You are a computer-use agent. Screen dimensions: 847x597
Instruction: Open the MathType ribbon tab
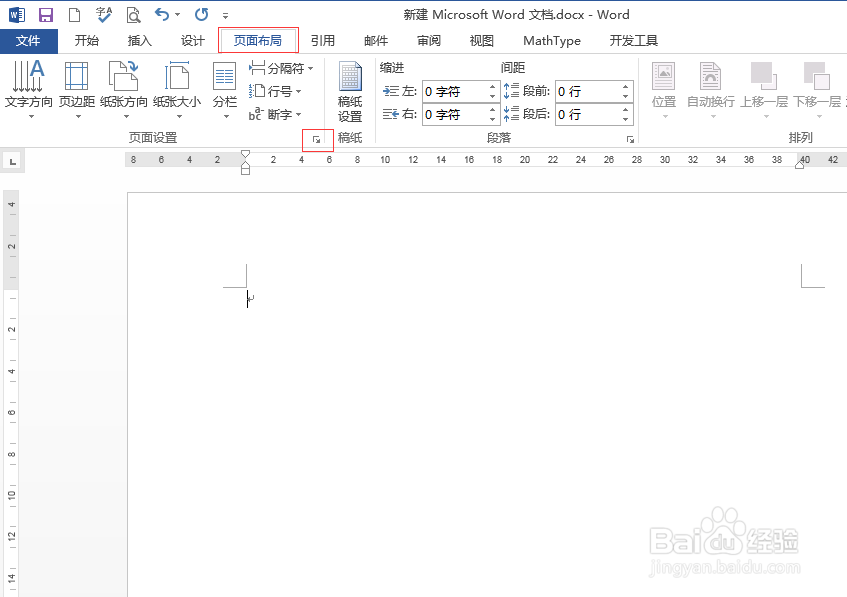pos(551,40)
